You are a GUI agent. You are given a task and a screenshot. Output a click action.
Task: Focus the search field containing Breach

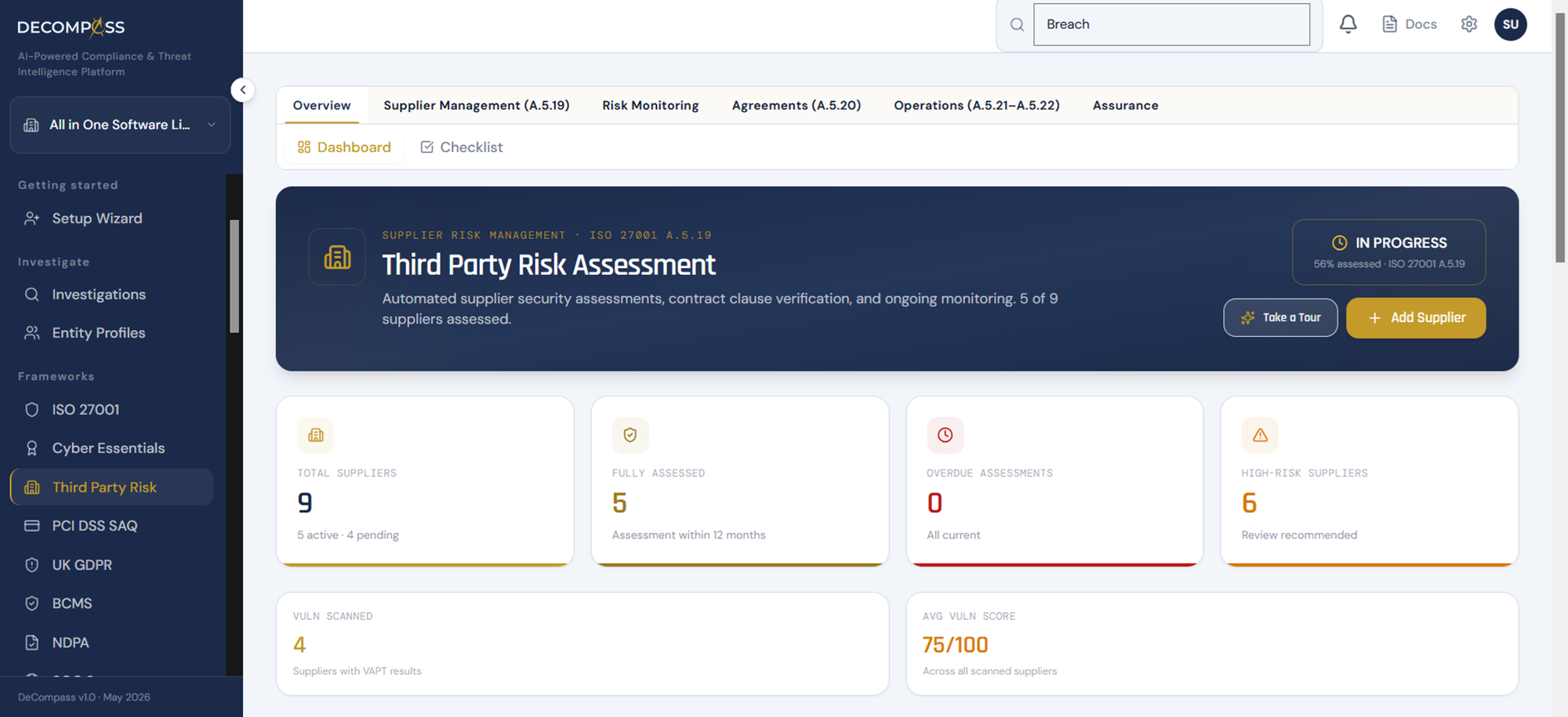1171,24
